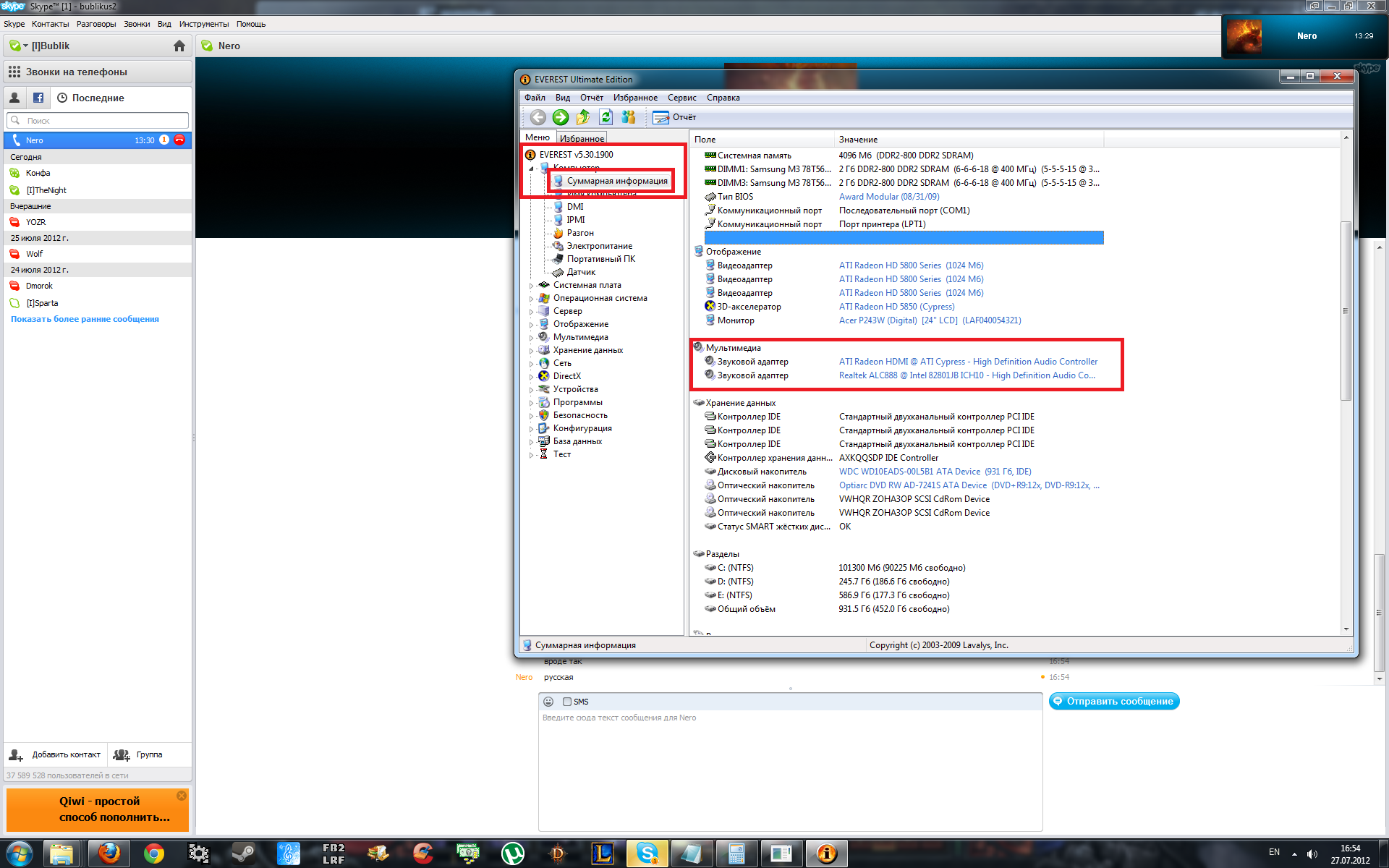Expand the Тест tree node
This screenshot has height=868, width=1389.
pyautogui.click(x=531, y=455)
